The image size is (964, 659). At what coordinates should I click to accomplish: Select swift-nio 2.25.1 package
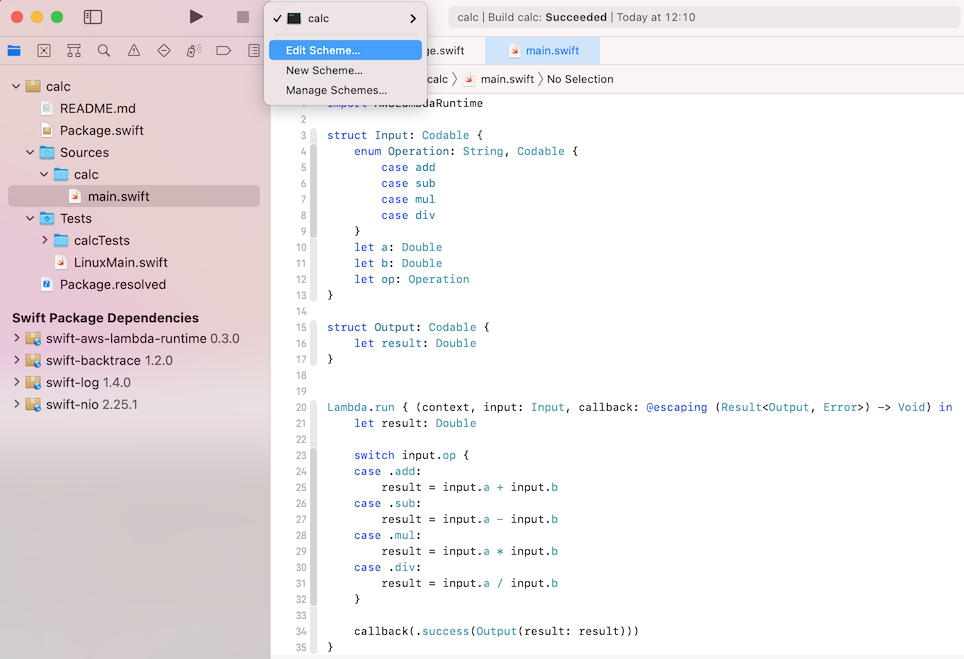pyautogui.click(x=92, y=404)
